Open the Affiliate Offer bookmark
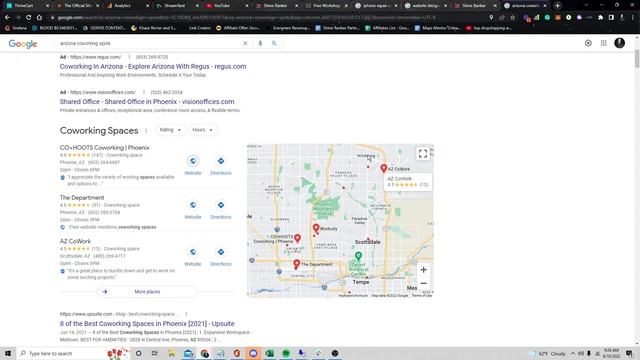 pos(238,28)
